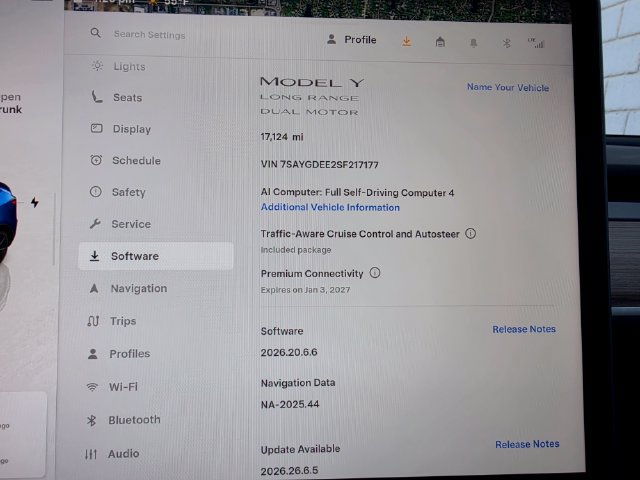Click the Search Settings input field
Viewport: 640px width, 480px height.
tap(149, 35)
